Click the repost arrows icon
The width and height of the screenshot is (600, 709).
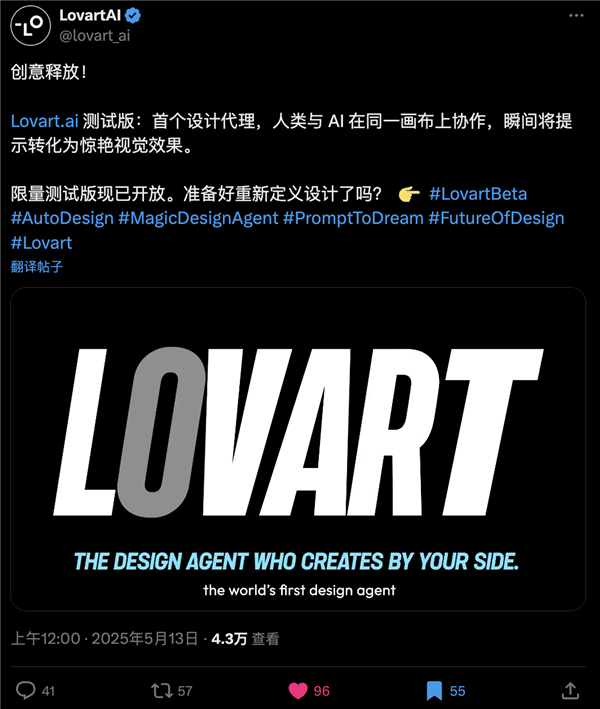(x=161, y=690)
